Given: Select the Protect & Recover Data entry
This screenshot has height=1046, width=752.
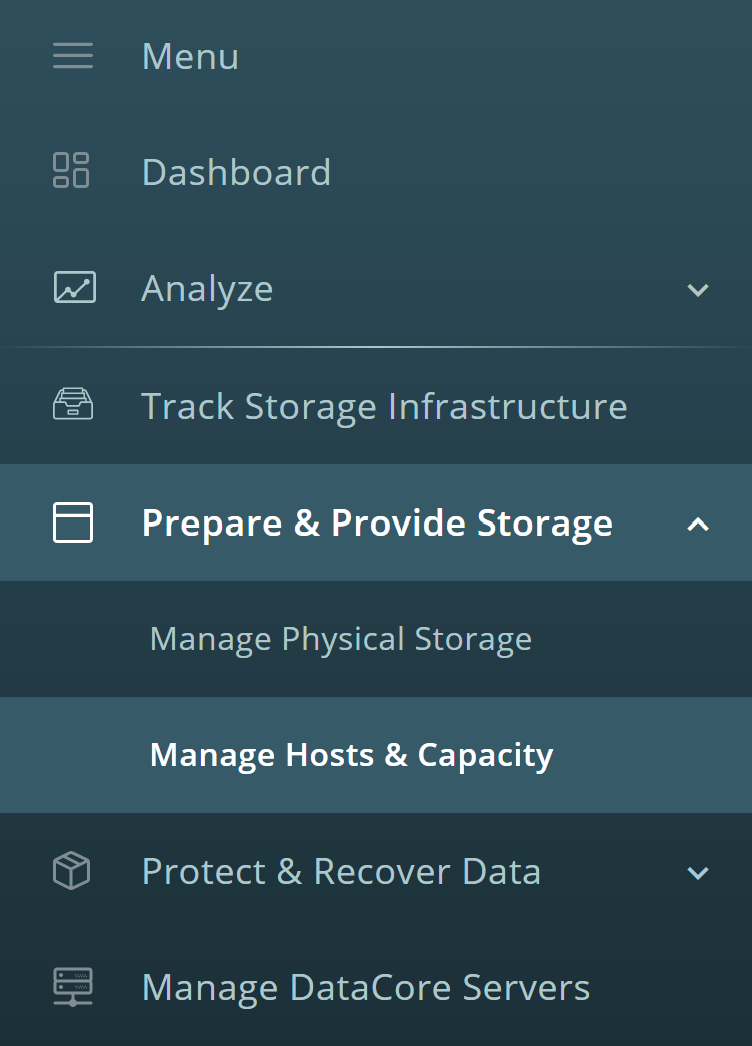Looking at the screenshot, I should pyautogui.click(x=342, y=871).
